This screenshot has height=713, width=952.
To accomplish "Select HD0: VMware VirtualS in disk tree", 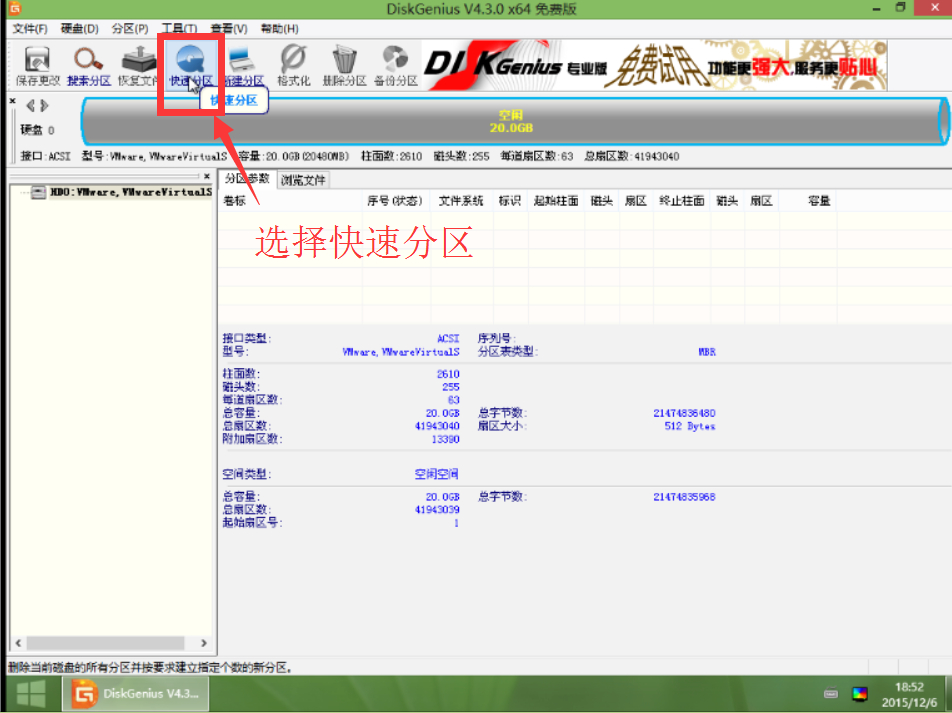I will [131, 192].
